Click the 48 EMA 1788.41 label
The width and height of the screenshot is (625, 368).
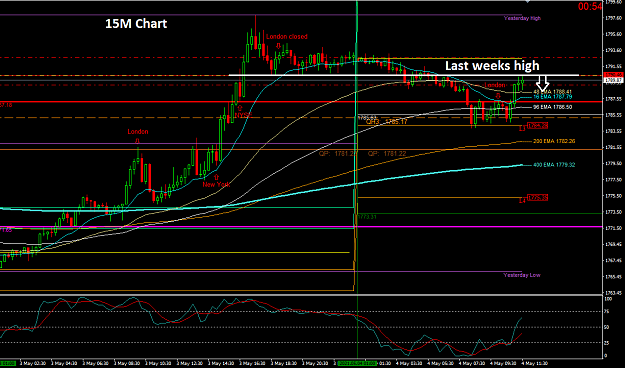tap(552, 92)
